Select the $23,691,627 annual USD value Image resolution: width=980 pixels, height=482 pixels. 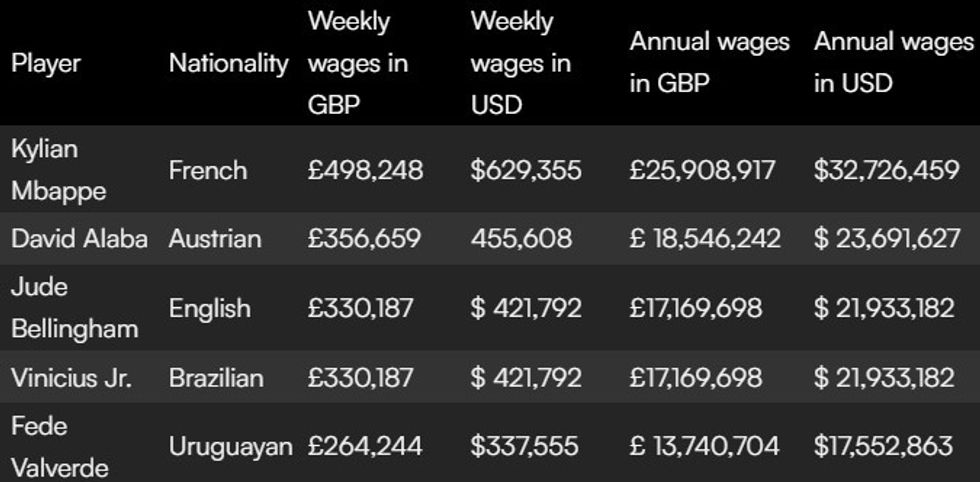(x=886, y=239)
